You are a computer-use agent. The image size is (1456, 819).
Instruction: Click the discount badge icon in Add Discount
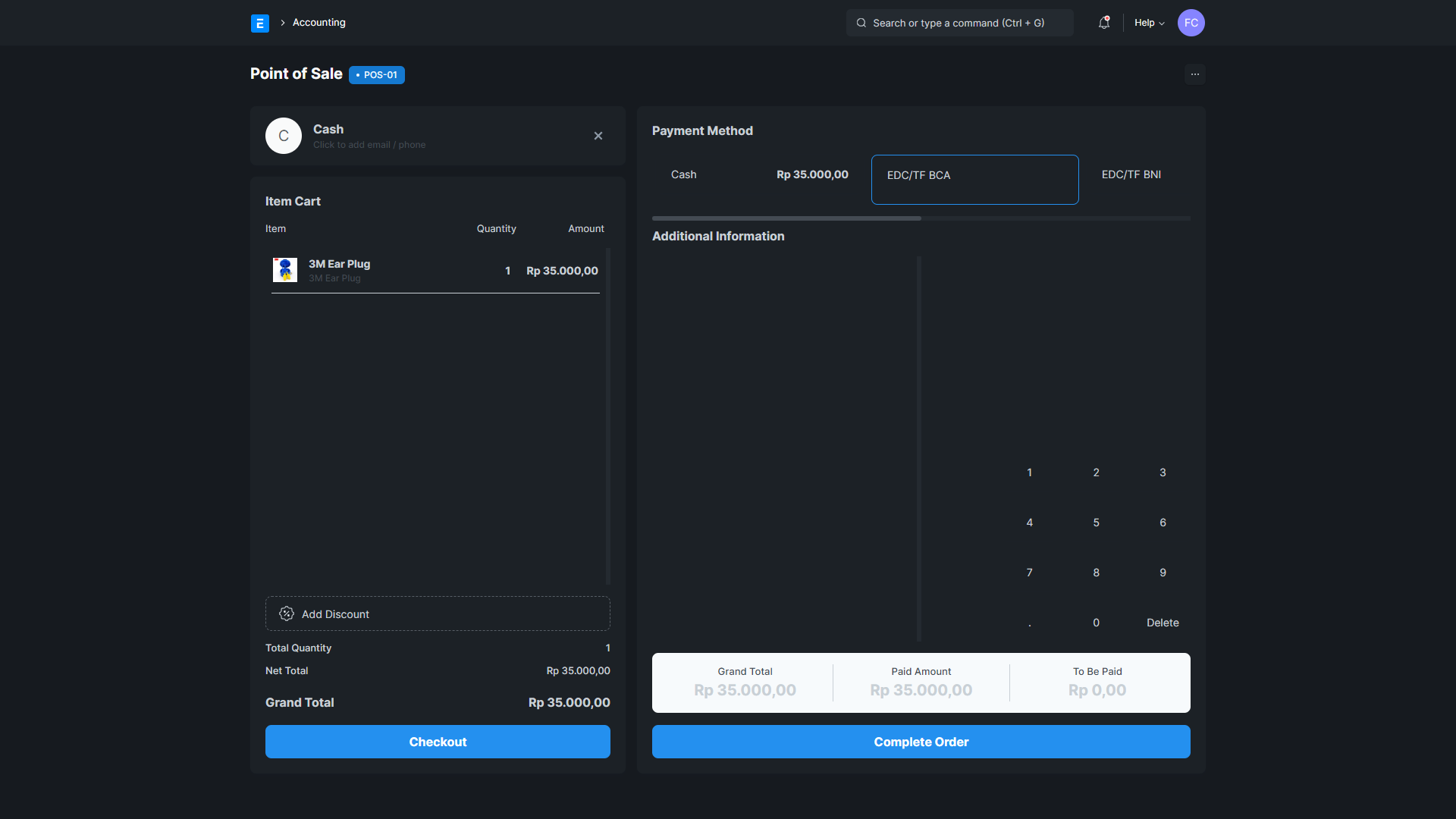click(x=287, y=613)
